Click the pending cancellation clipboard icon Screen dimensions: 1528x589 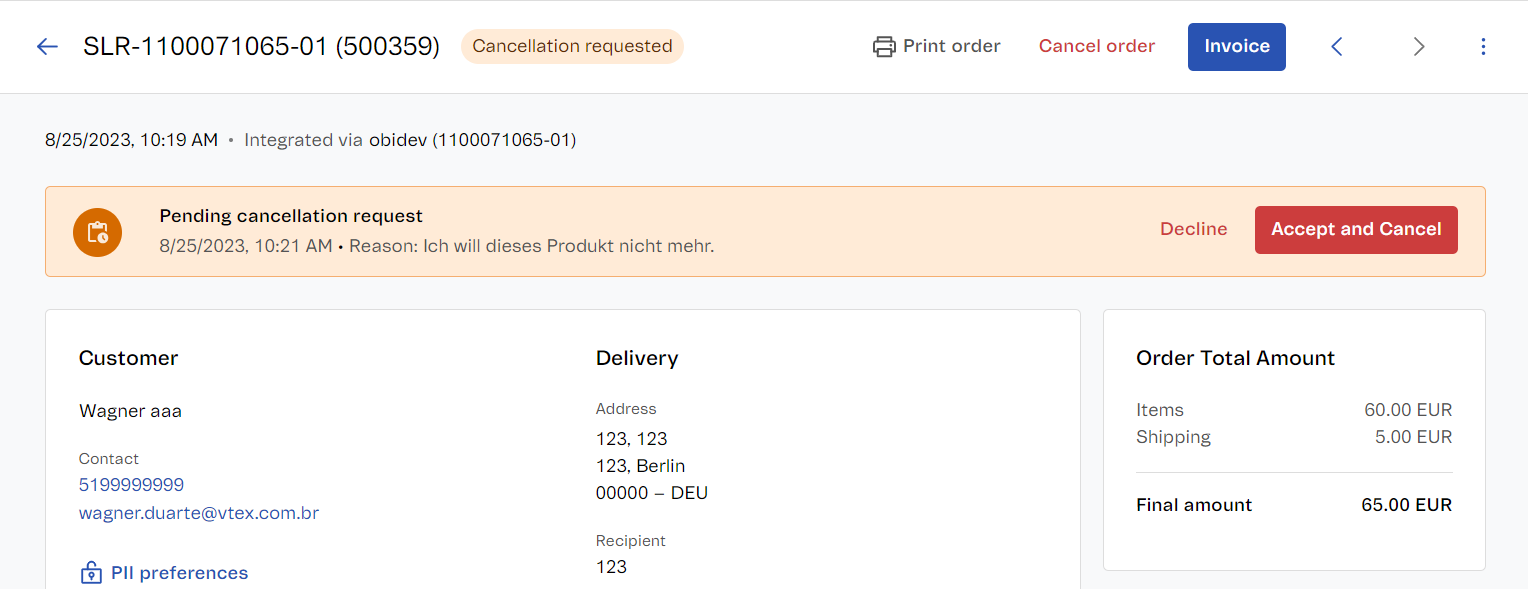98,232
